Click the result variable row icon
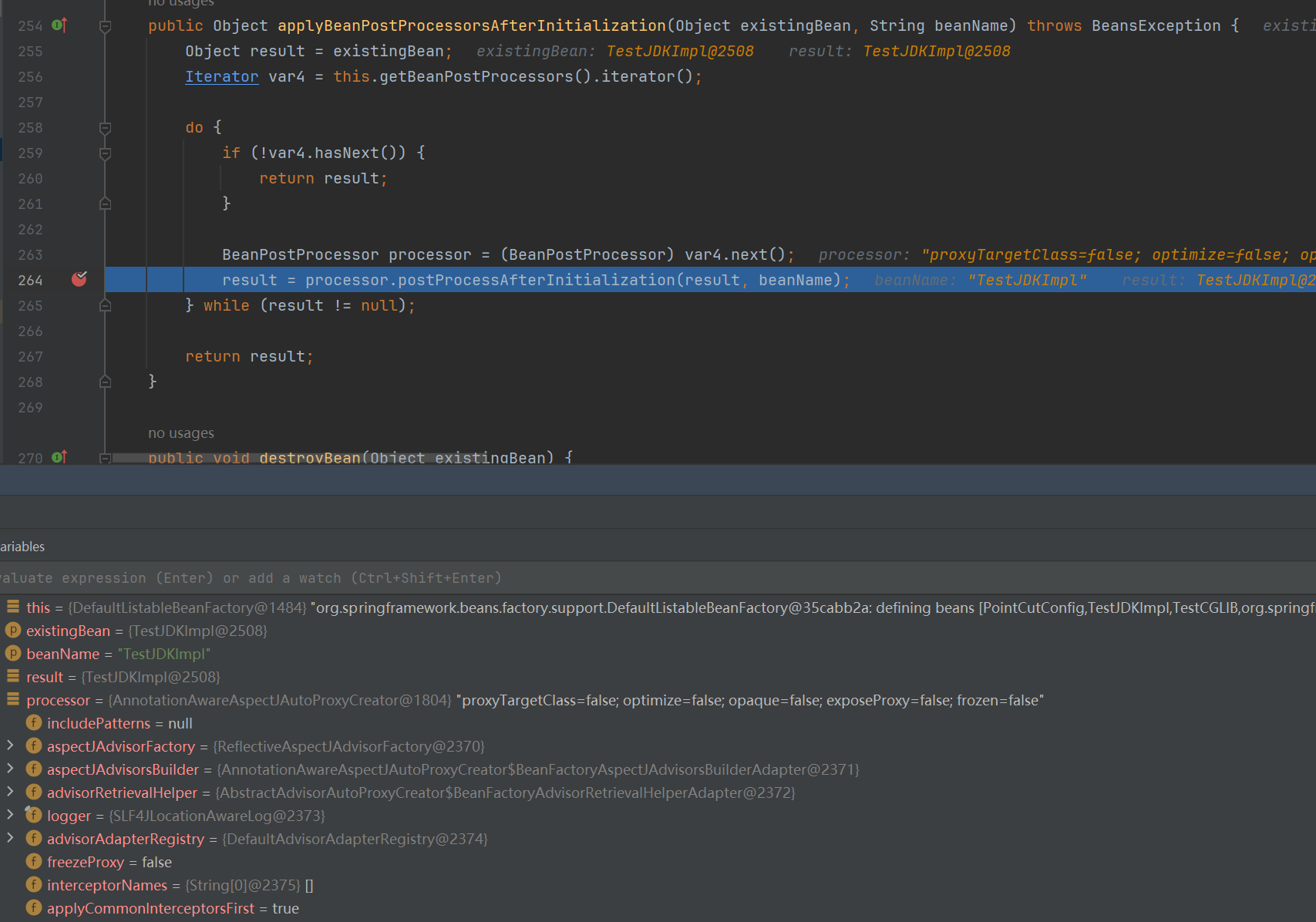Viewport: 1316px width, 922px height. (x=13, y=676)
